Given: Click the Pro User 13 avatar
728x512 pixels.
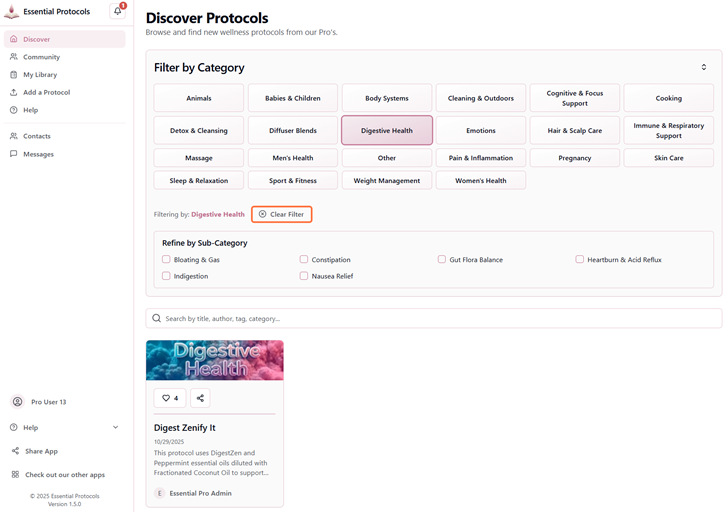Looking at the screenshot, I should pos(17,402).
